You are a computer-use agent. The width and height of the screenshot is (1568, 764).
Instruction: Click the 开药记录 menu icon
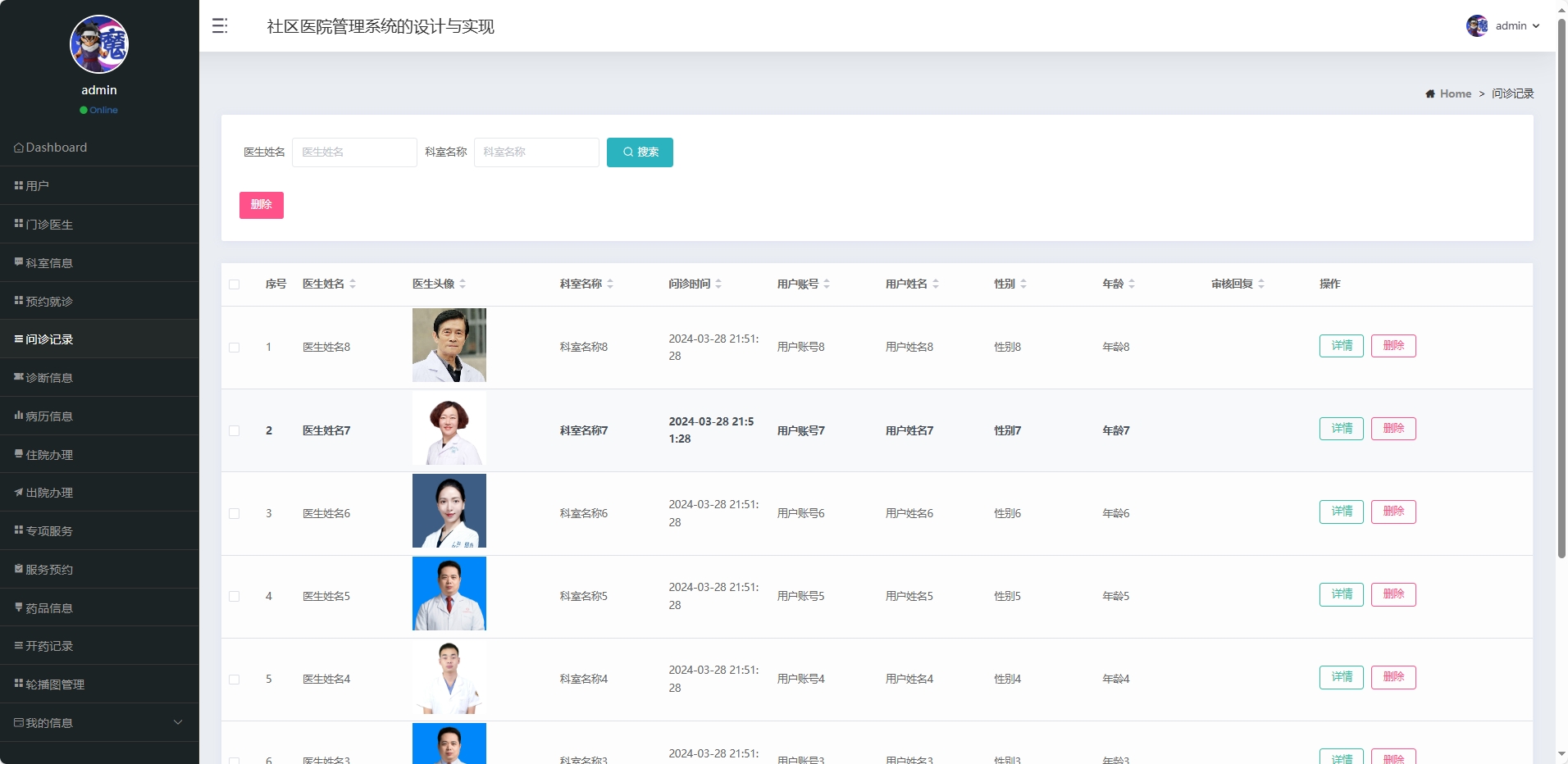[x=19, y=646]
